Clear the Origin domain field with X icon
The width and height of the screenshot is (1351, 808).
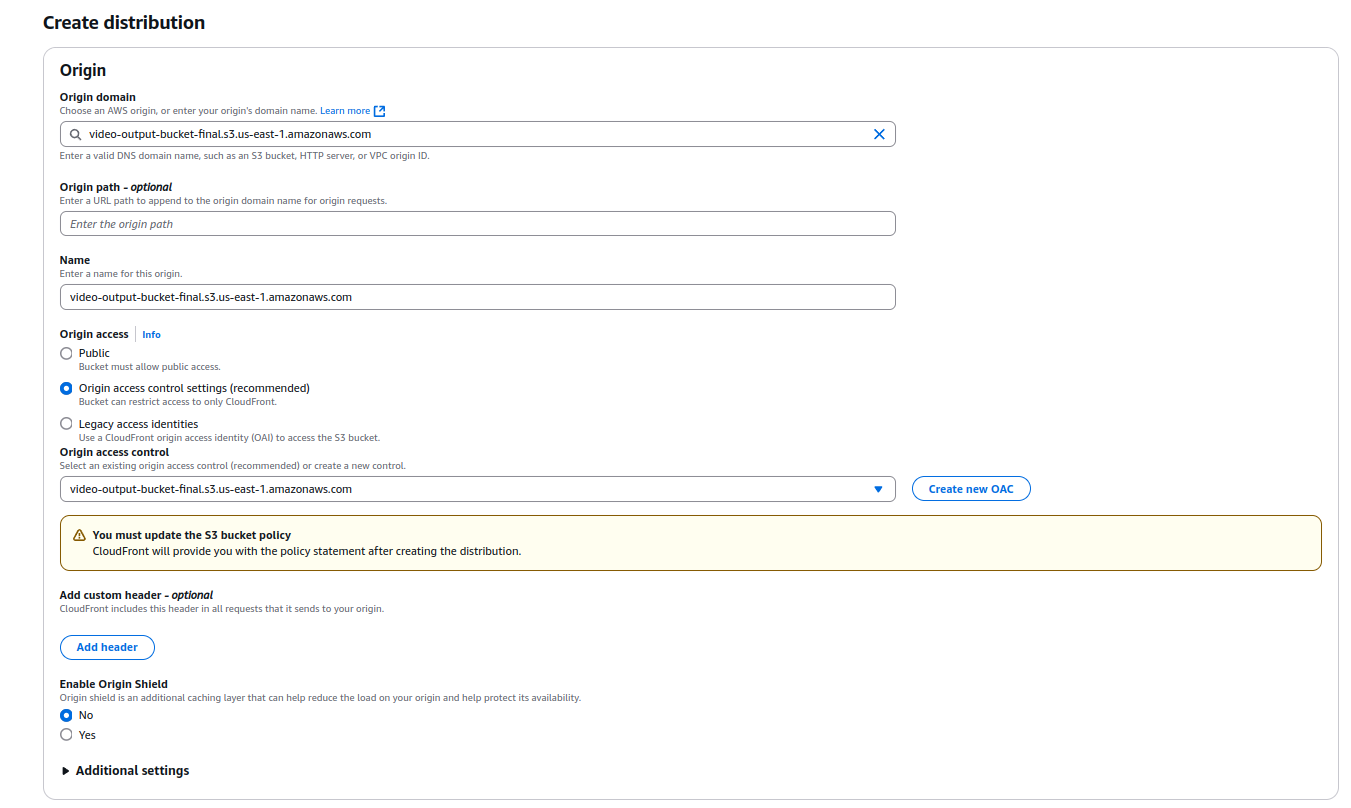point(879,134)
